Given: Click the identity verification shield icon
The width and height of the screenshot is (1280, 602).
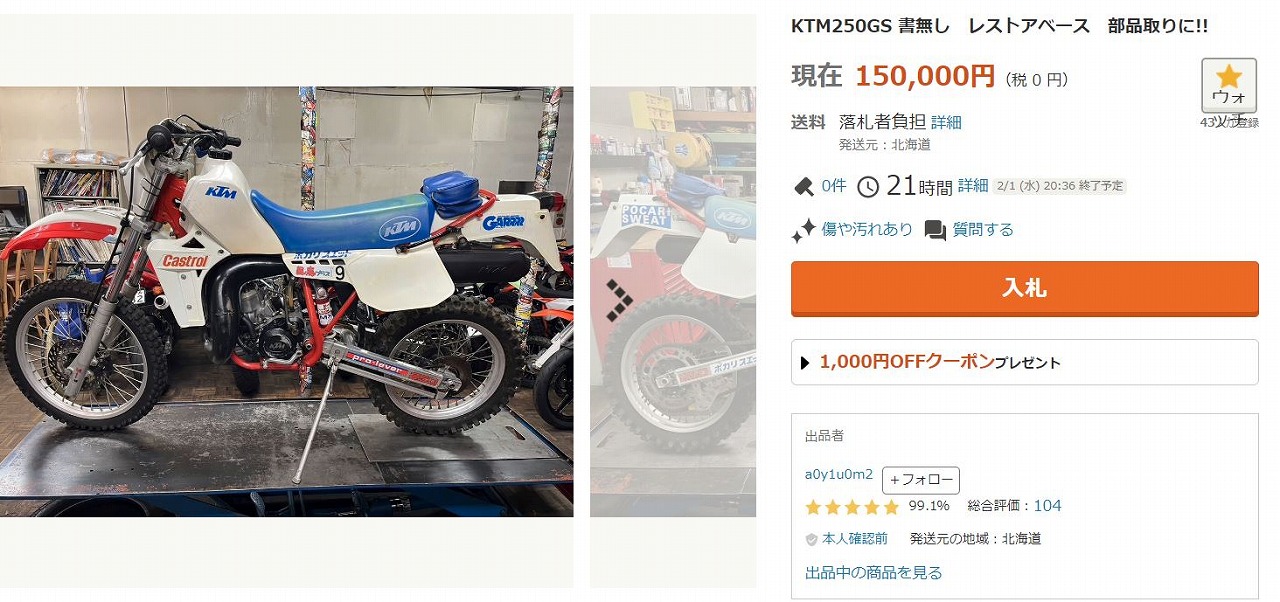Looking at the screenshot, I should (811, 539).
